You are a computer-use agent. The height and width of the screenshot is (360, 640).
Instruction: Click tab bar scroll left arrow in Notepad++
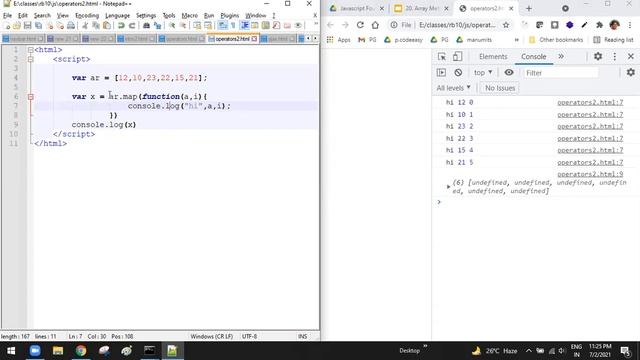308,38
